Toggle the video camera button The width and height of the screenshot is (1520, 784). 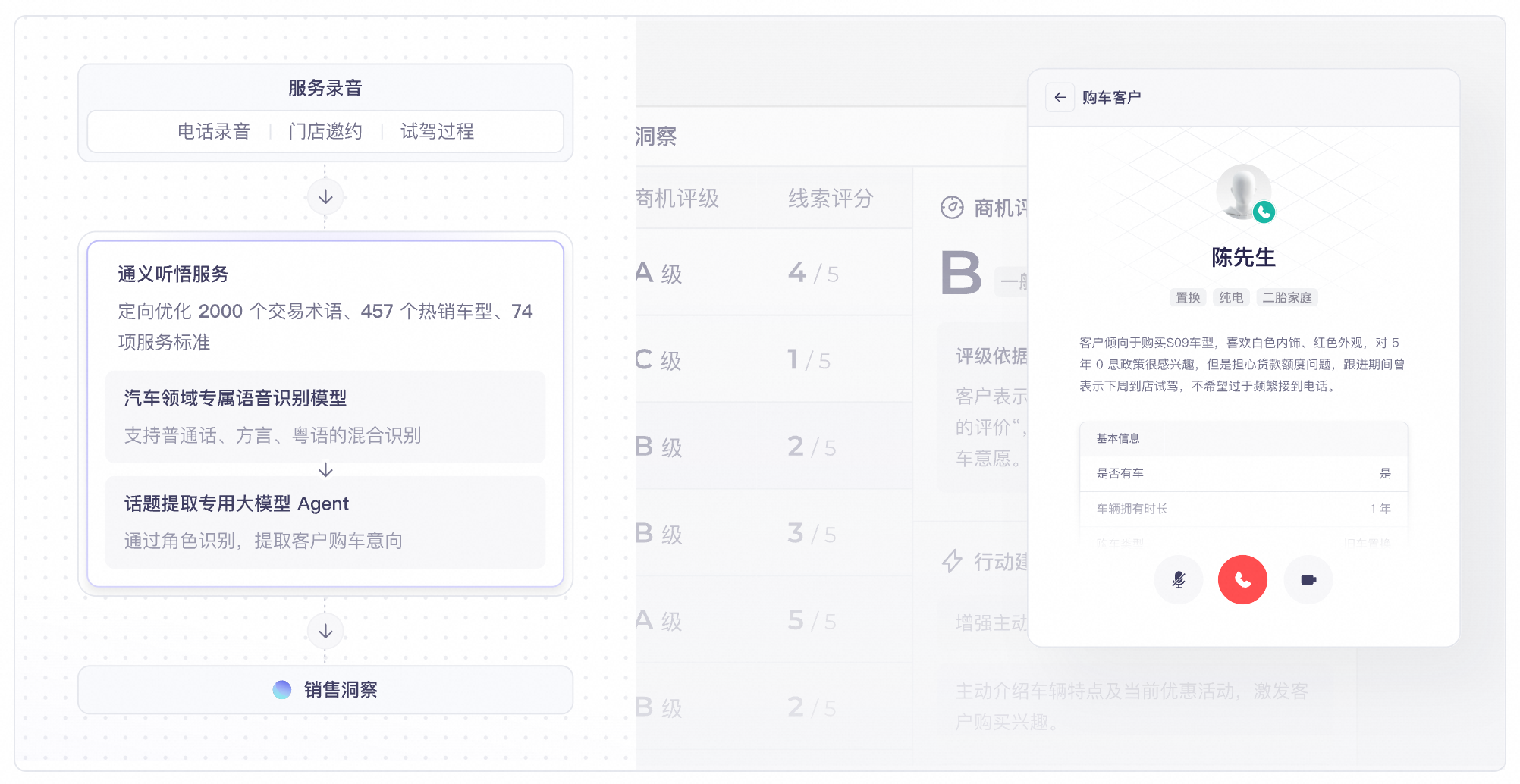click(x=1308, y=580)
